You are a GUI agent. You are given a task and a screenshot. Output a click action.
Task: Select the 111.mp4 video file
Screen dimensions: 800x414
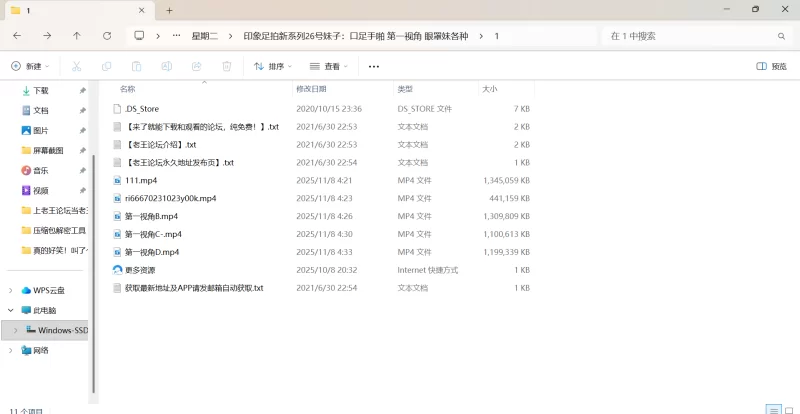point(141,180)
